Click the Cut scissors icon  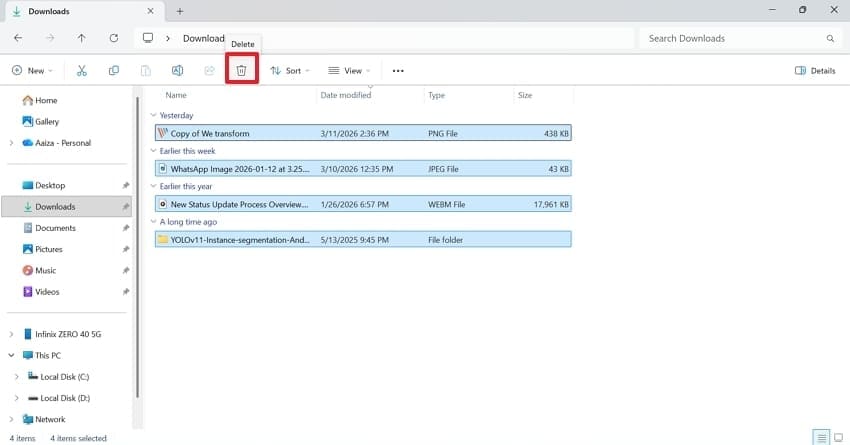point(82,70)
